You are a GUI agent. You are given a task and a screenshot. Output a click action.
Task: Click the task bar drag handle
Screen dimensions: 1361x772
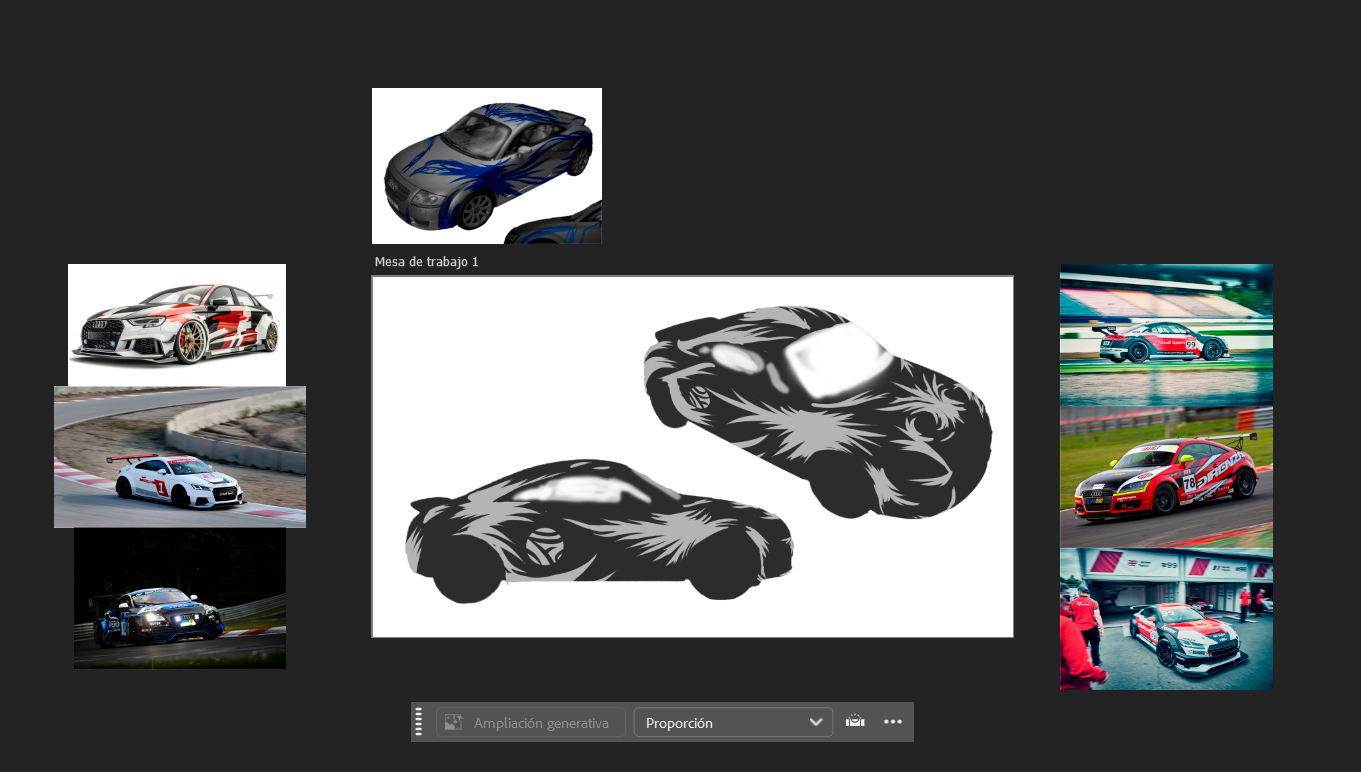tap(419, 722)
